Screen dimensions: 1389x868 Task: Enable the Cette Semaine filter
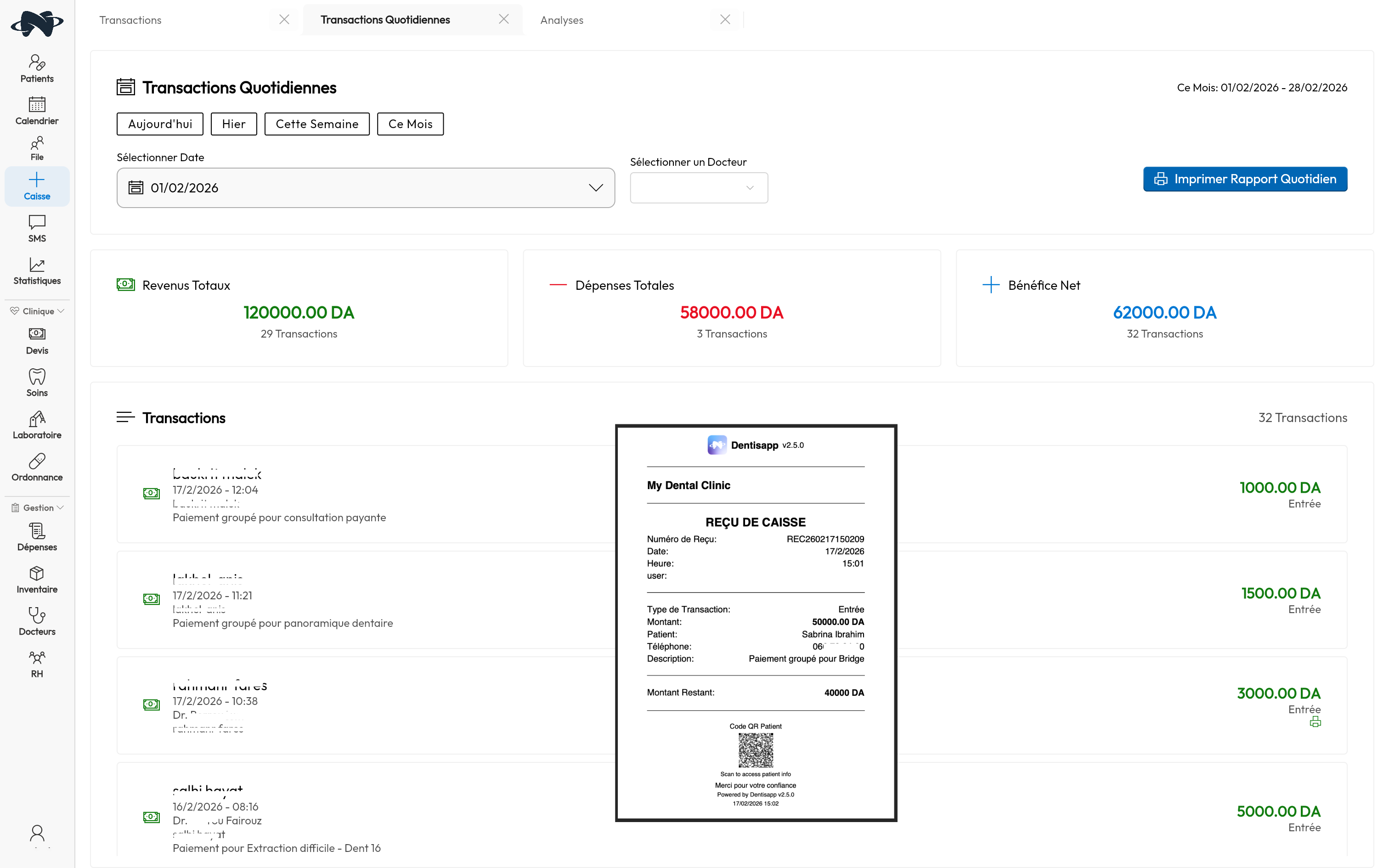coord(317,124)
